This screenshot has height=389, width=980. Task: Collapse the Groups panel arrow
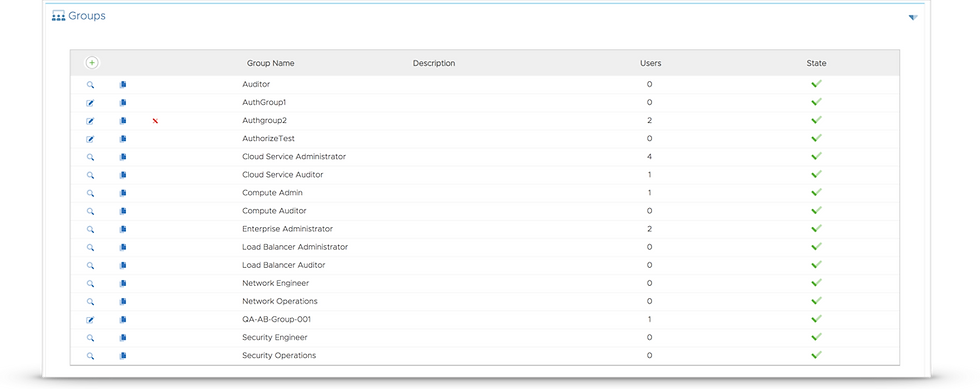[912, 17]
